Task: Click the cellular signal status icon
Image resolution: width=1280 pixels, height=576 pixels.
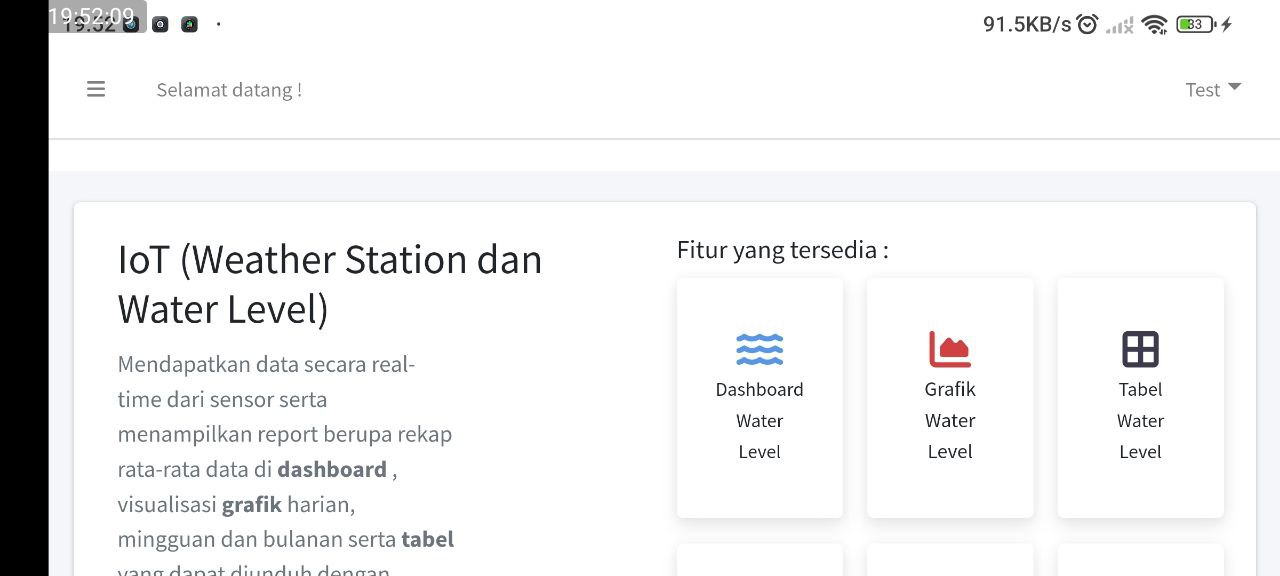Action: click(x=1120, y=25)
